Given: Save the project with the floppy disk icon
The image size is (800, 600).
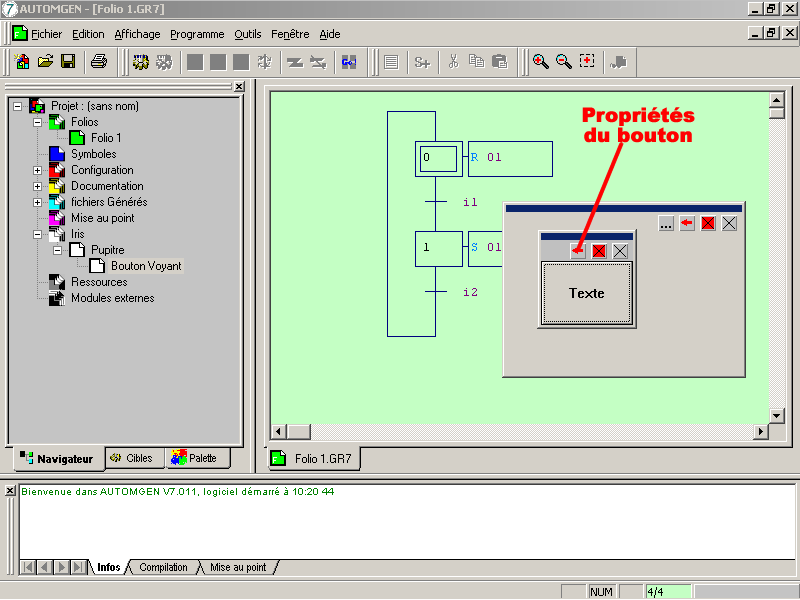Looking at the screenshot, I should click(x=68, y=62).
